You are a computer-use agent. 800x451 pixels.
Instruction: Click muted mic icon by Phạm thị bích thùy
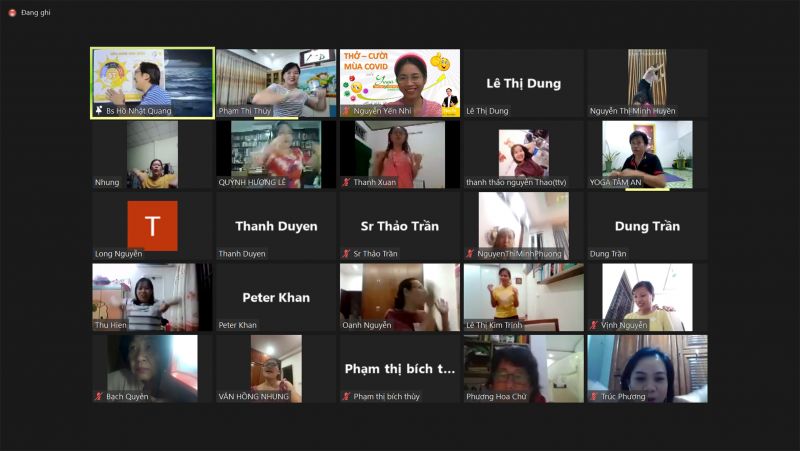[347, 396]
